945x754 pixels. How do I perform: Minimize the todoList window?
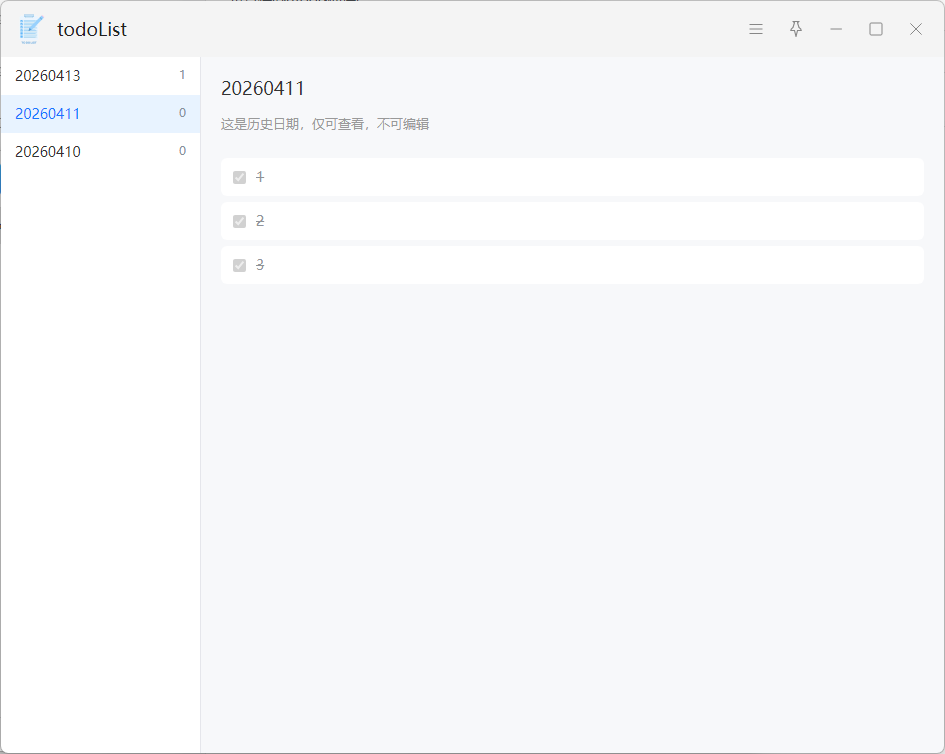(836, 30)
